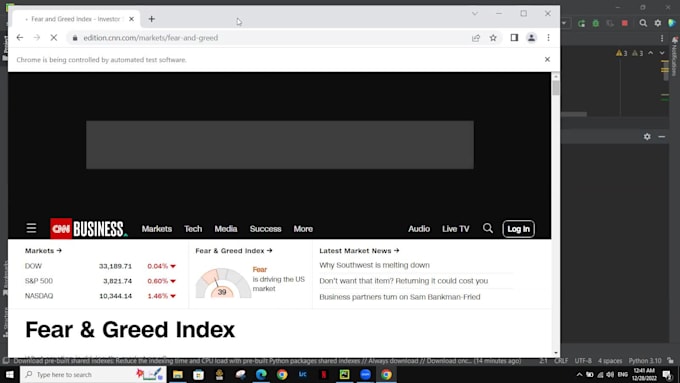Open Windows notification center icon
The height and width of the screenshot is (383, 680).
pos(668,375)
